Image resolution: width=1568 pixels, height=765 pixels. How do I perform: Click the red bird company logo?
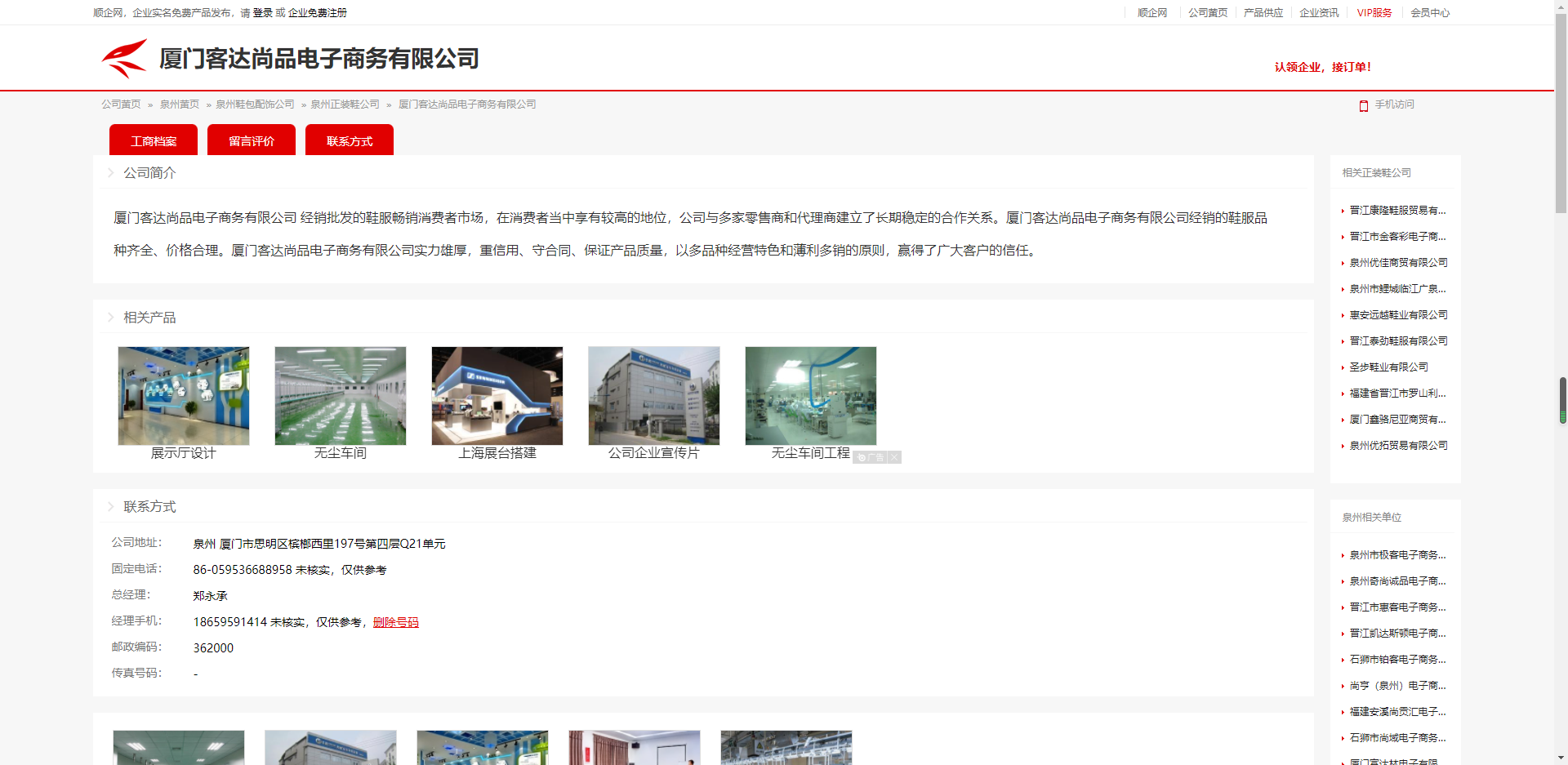coord(124,58)
